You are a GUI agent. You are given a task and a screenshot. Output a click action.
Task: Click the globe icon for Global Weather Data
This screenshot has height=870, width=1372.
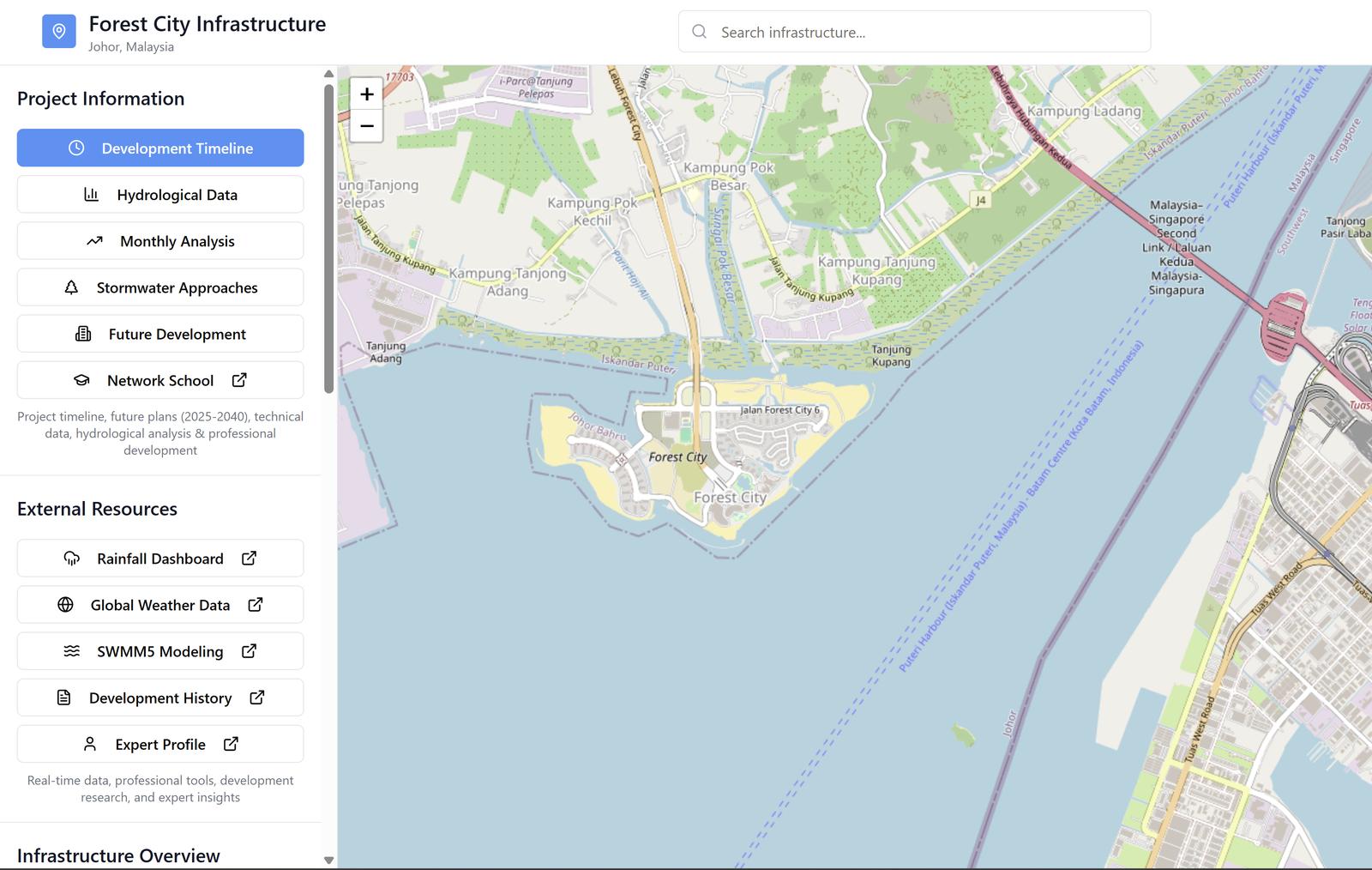tap(65, 605)
